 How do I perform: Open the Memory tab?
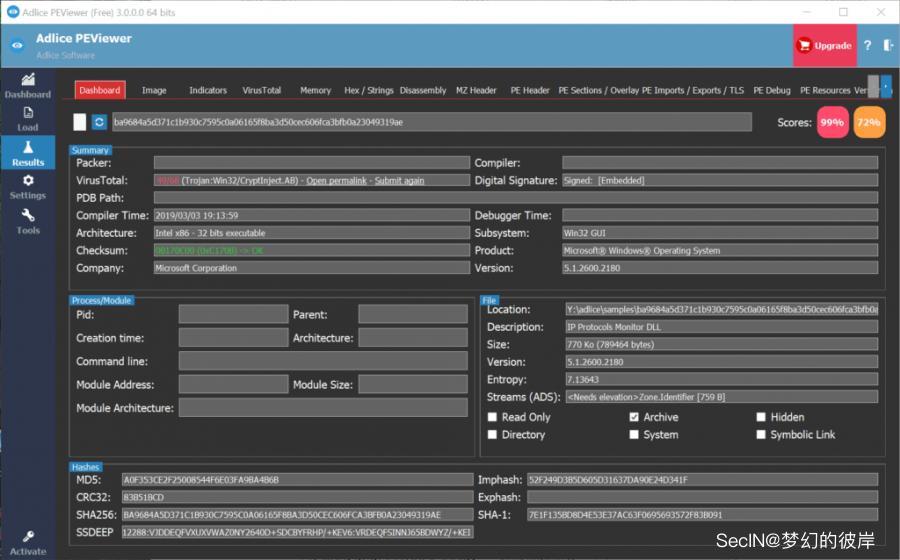(315, 90)
